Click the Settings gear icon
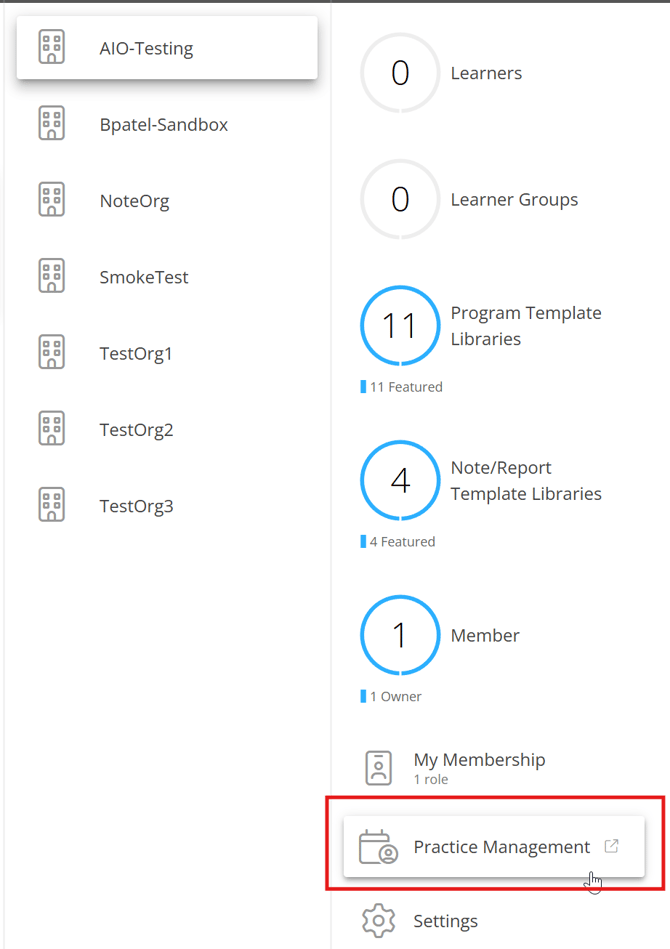670x949 pixels. pyautogui.click(x=379, y=921)
